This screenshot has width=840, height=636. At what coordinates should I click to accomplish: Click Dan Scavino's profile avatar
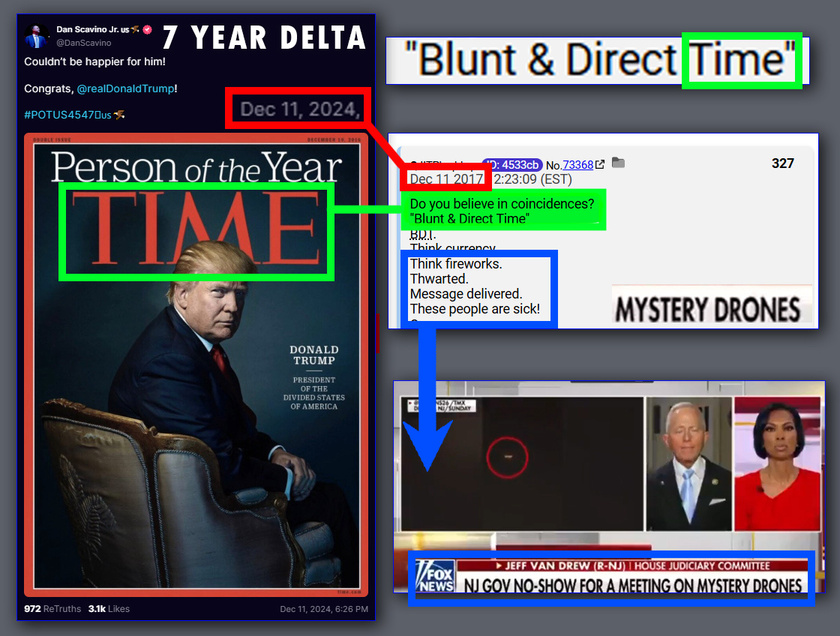click(36, 36)
